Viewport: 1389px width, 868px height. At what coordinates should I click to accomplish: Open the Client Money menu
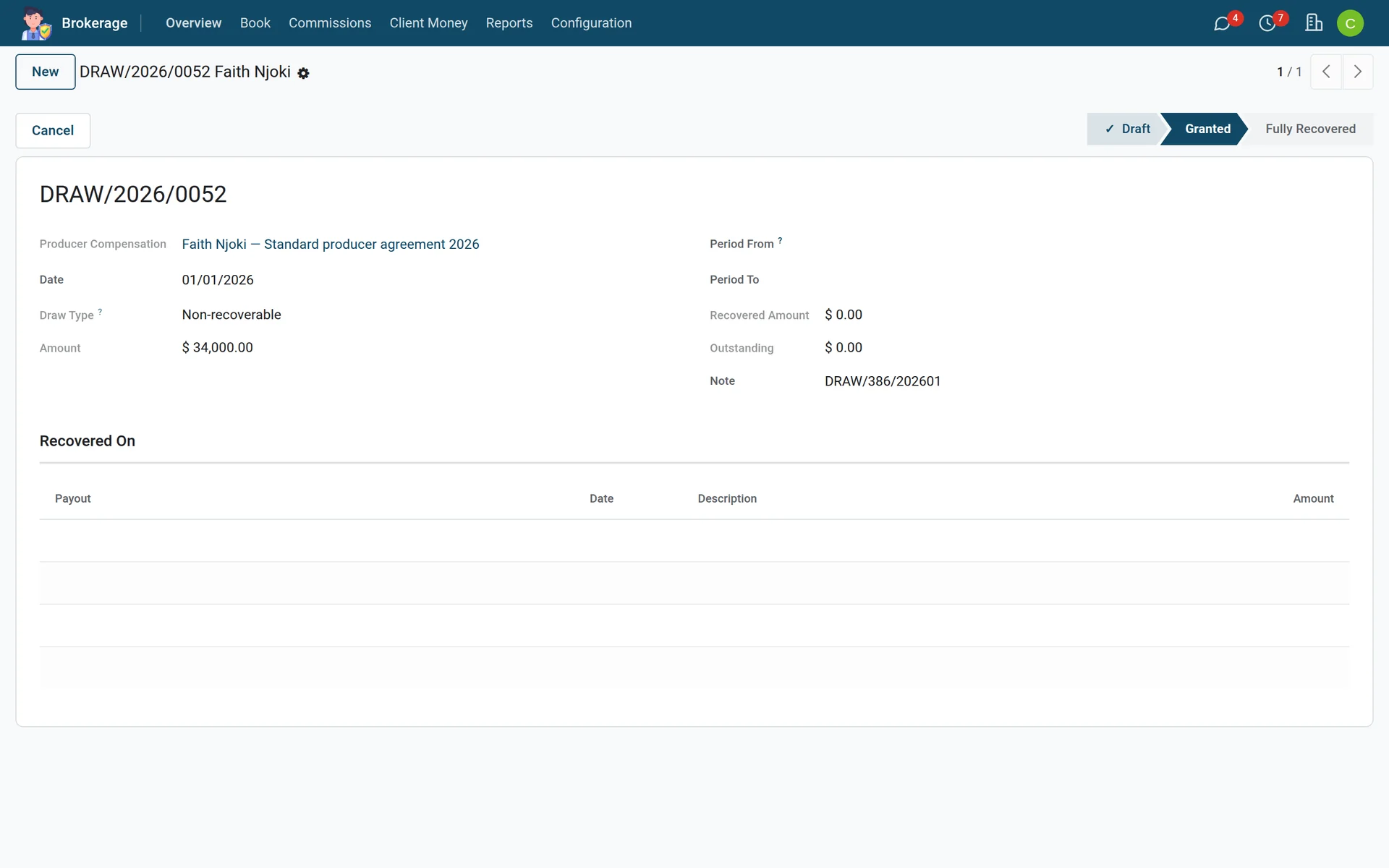[428, 23]
